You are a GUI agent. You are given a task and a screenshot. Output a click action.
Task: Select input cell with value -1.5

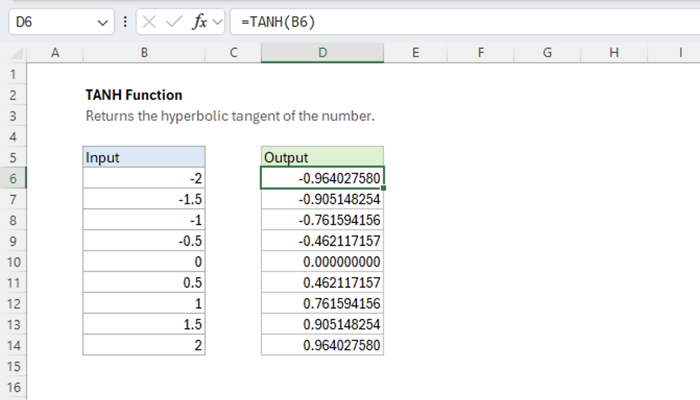[x=144, y=199]
